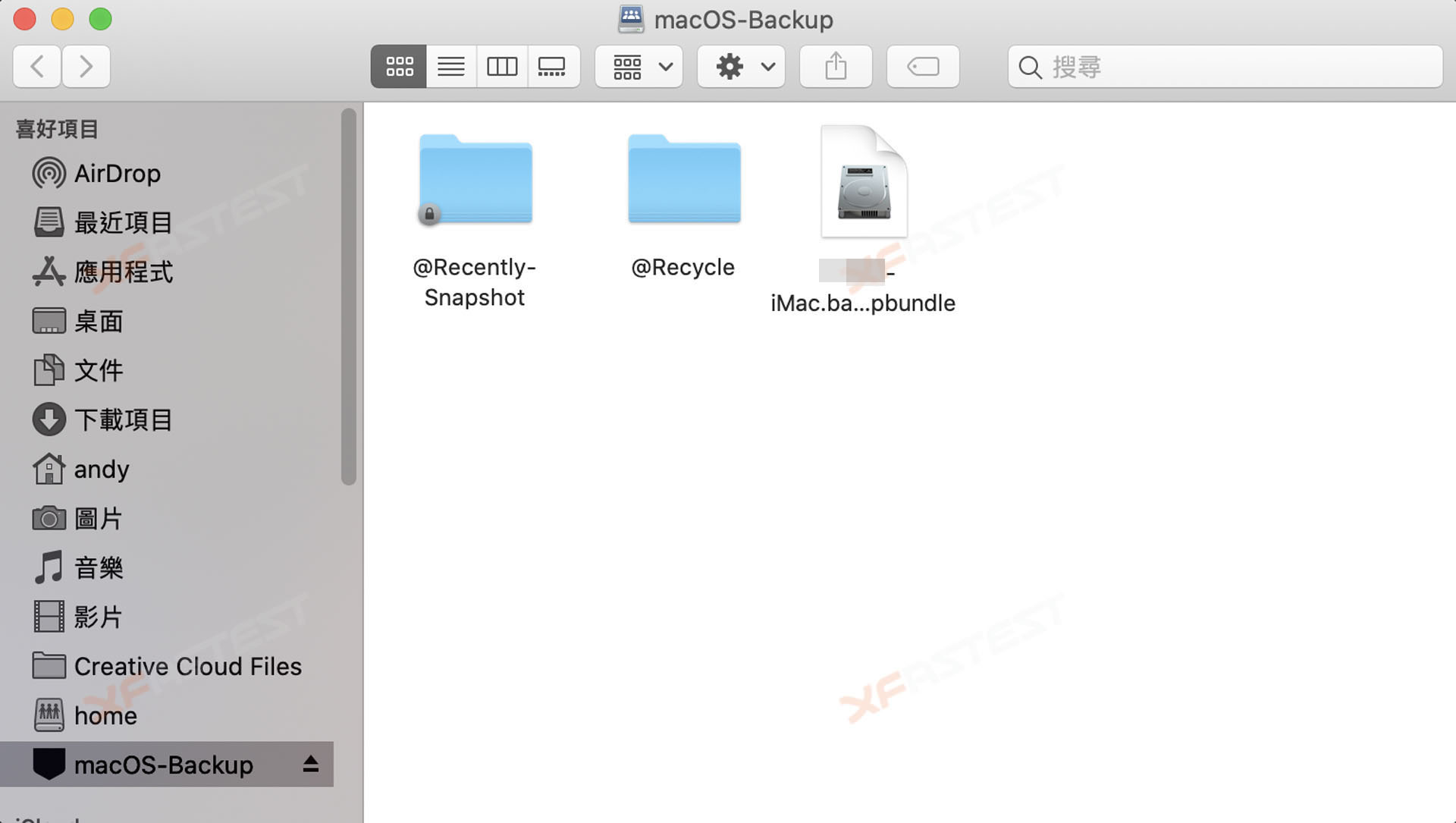Select the @Recycle folder
This screenshot has width=1456, height=823.
click(684, 180)
